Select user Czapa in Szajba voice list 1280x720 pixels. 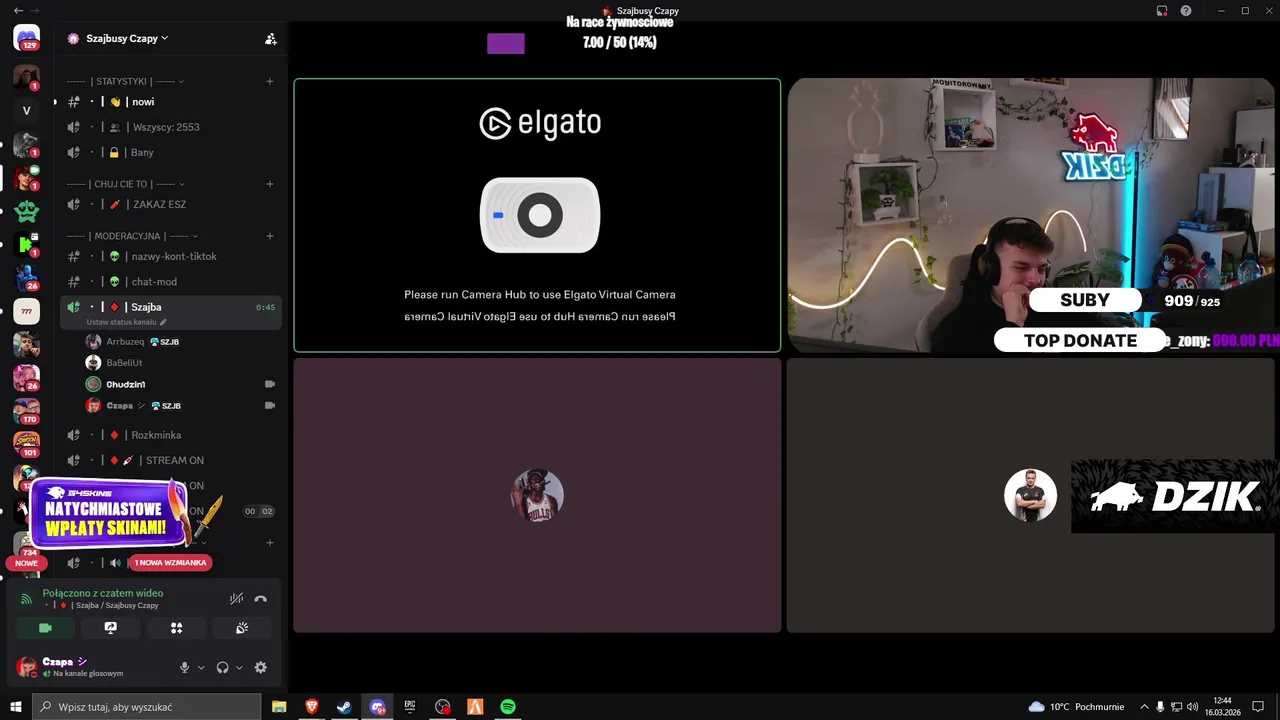[x=181, y=405]
